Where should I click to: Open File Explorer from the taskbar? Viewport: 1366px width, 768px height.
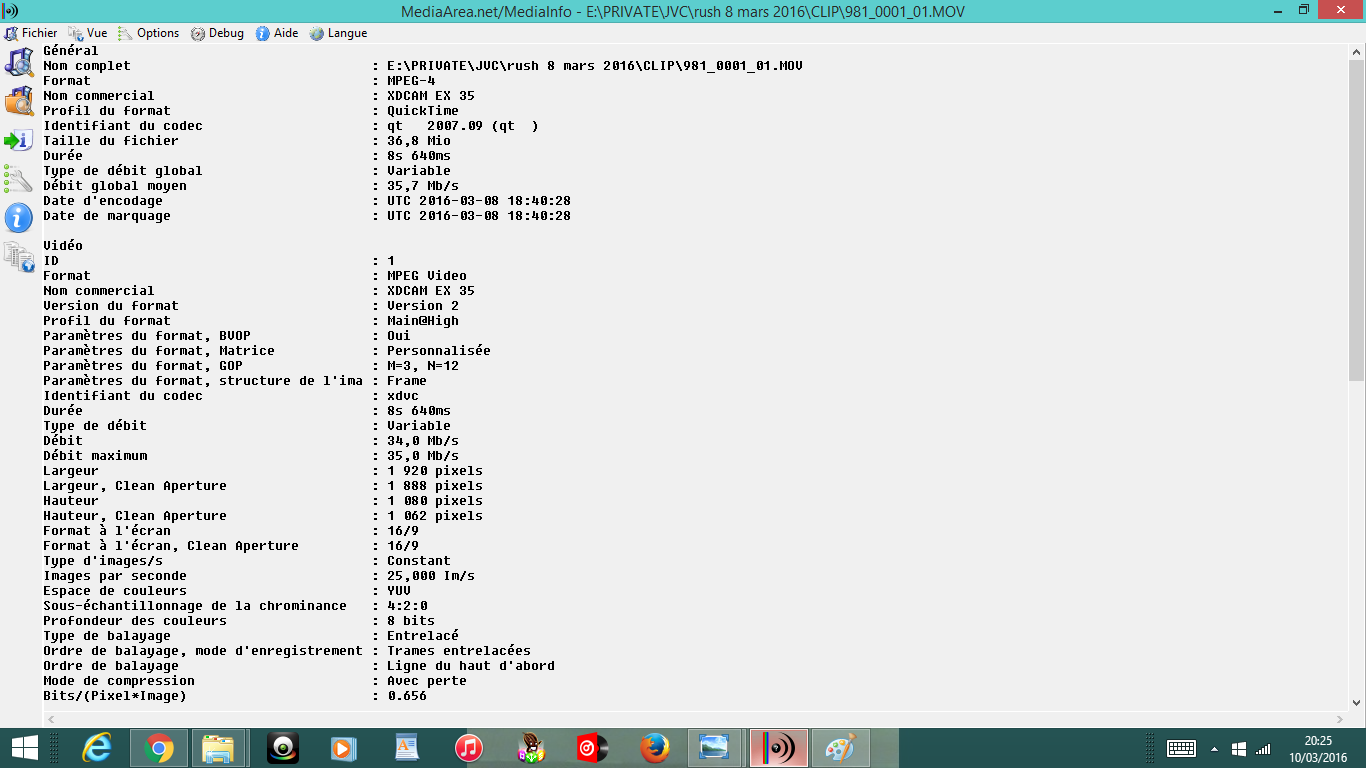218,748
